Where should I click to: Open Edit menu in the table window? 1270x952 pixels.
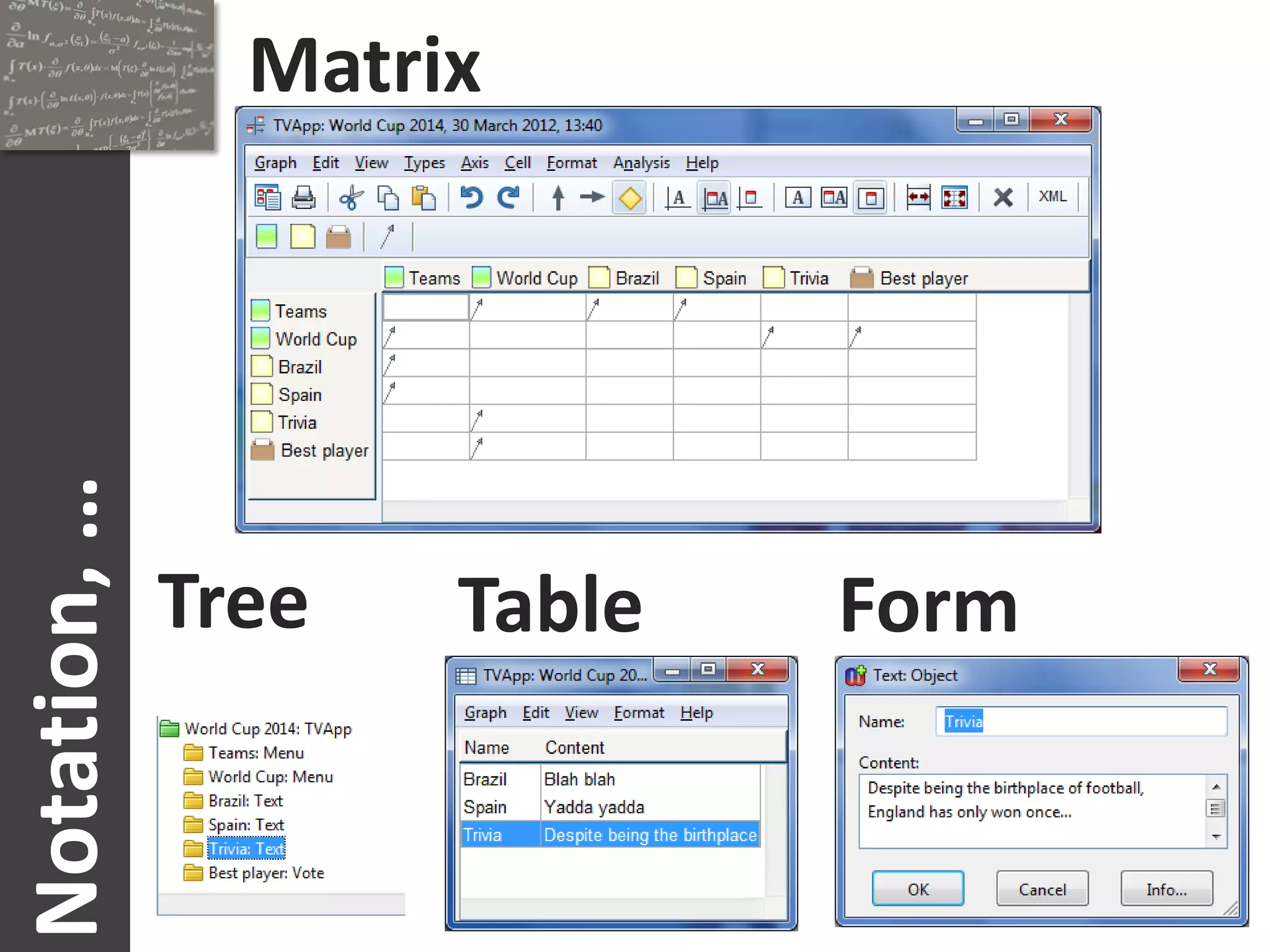[x=535, y=713]
